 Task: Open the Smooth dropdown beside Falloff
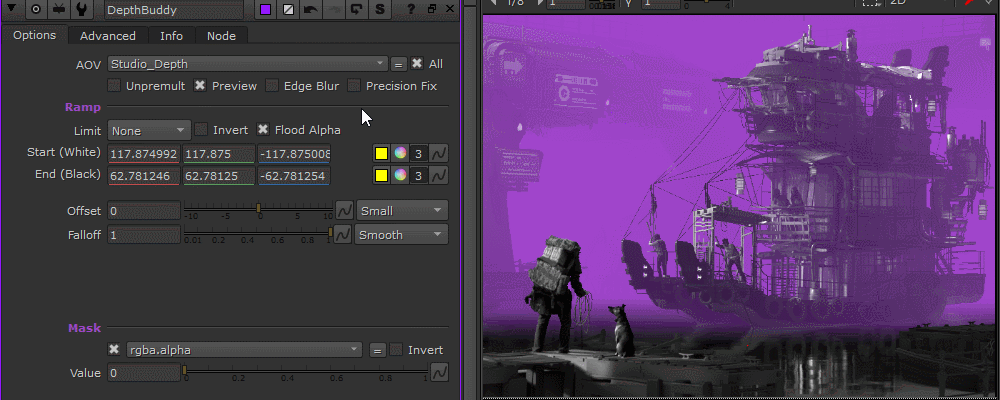coord(402,234)
